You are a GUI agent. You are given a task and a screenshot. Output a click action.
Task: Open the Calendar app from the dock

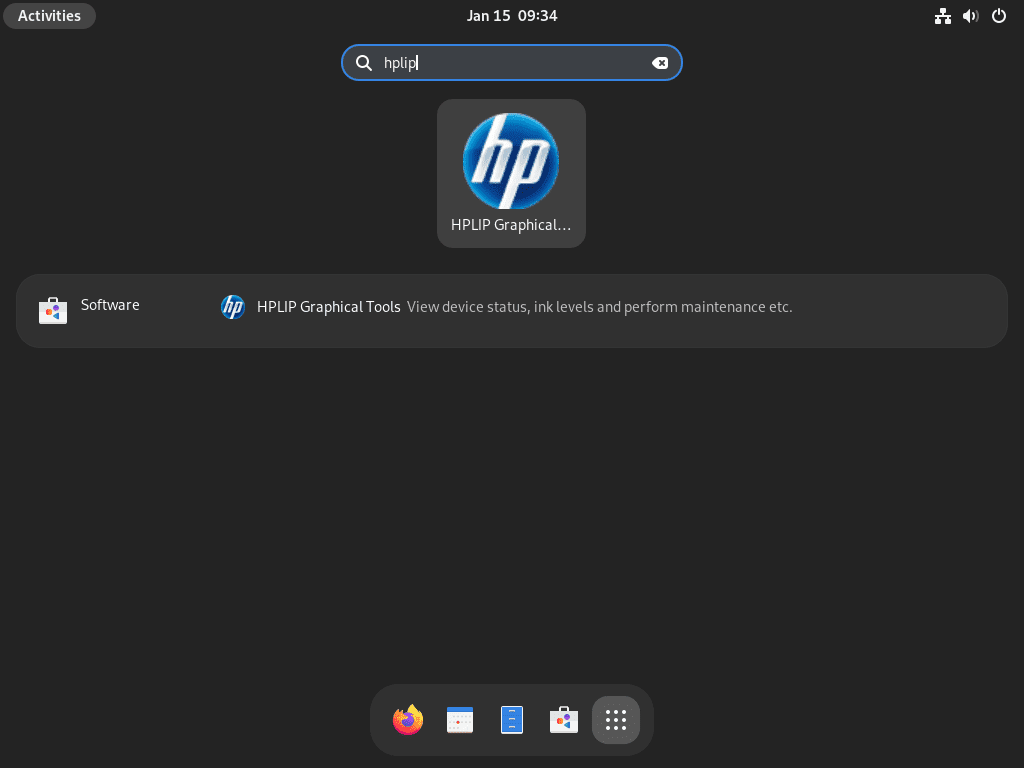[459, 719]
